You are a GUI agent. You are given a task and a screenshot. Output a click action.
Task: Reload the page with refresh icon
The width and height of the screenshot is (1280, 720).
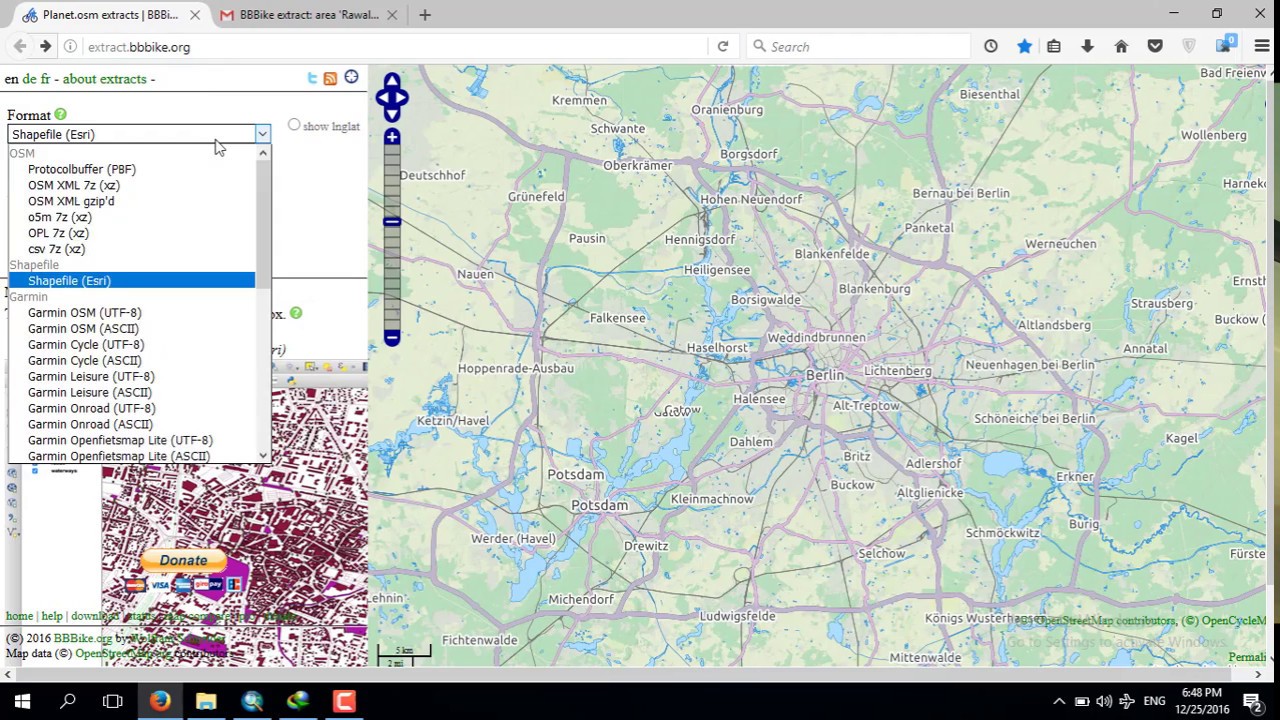(722, 46)
